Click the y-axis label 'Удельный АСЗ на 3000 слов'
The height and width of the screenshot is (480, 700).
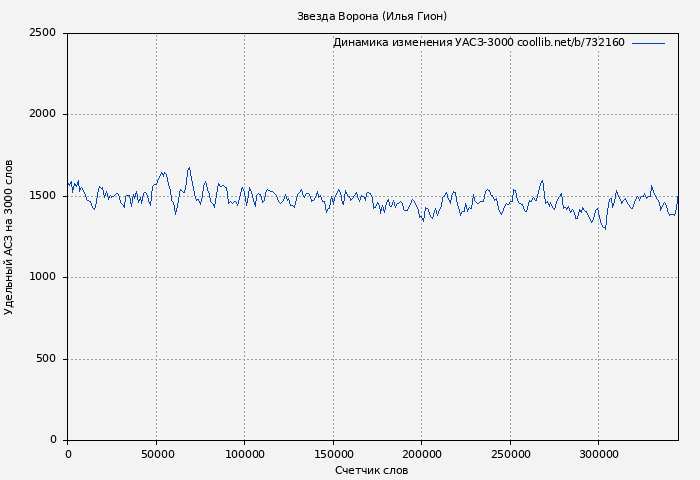(x=9, y=237)
